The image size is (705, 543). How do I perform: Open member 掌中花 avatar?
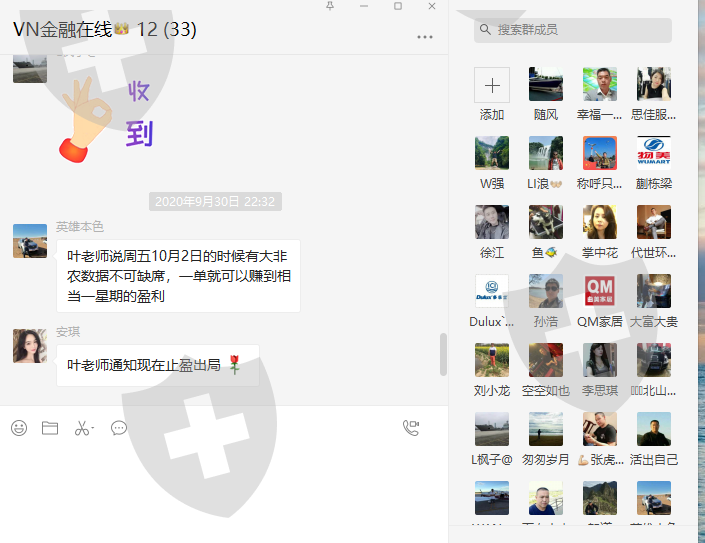(x=600, y=222)
